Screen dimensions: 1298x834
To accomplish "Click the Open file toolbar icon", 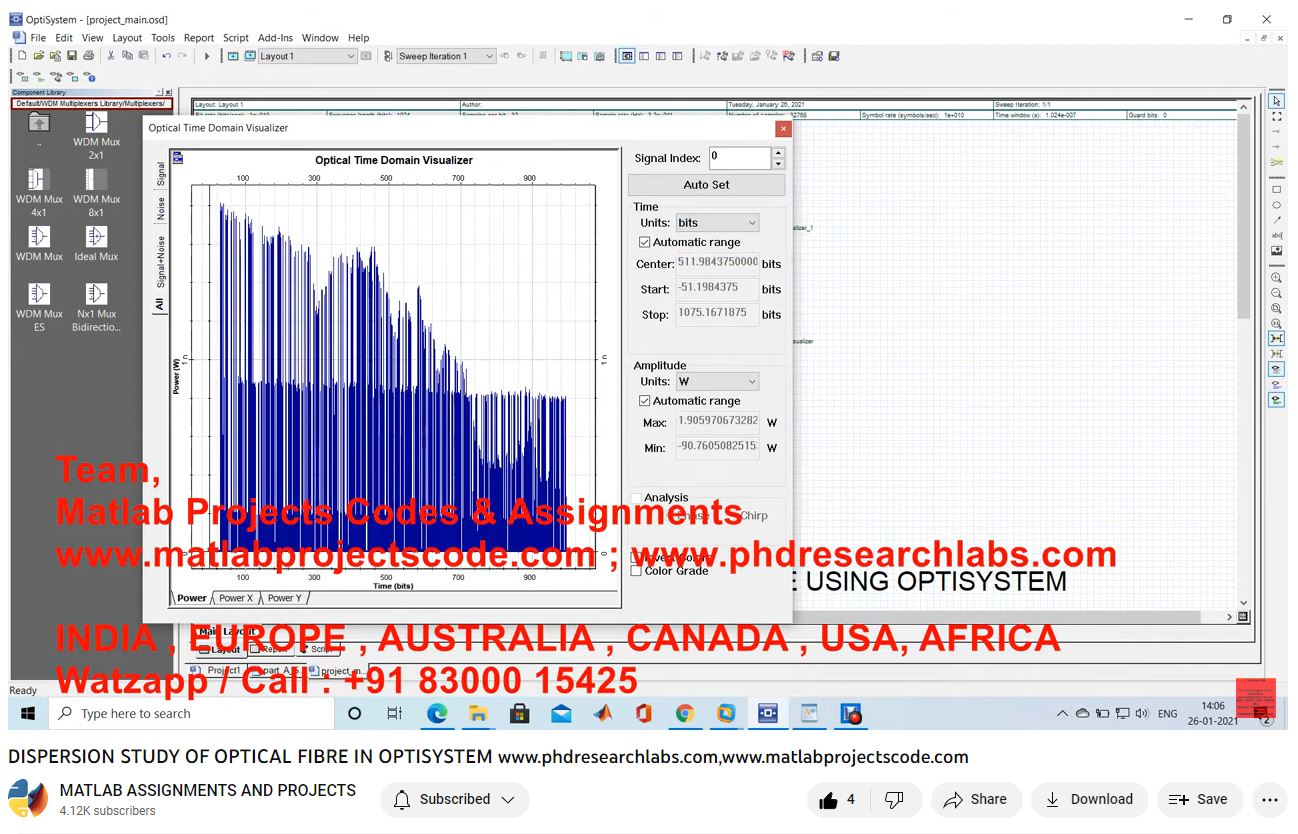I will 39,56.
